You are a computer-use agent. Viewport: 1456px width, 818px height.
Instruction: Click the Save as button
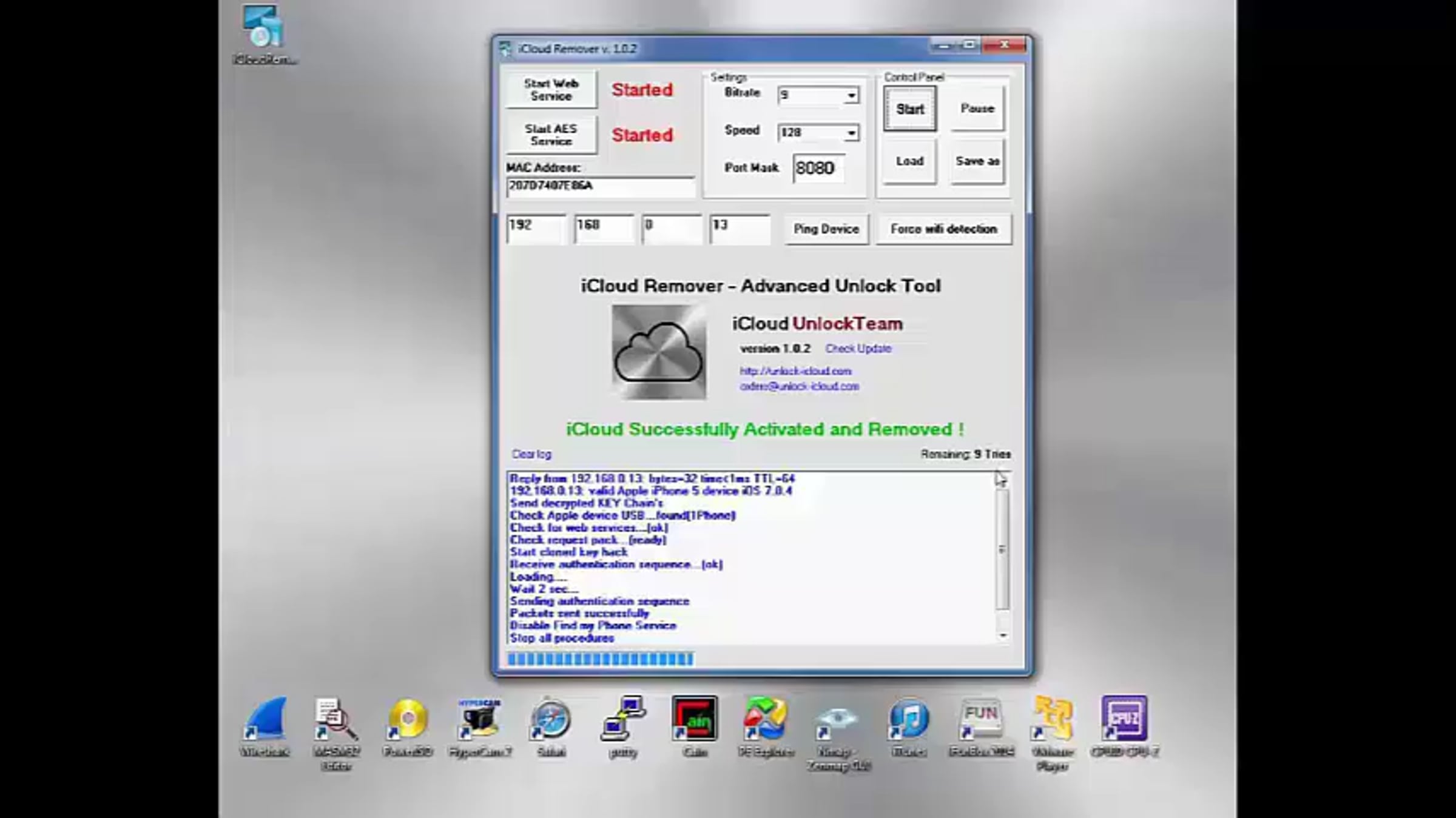[977, 161]
